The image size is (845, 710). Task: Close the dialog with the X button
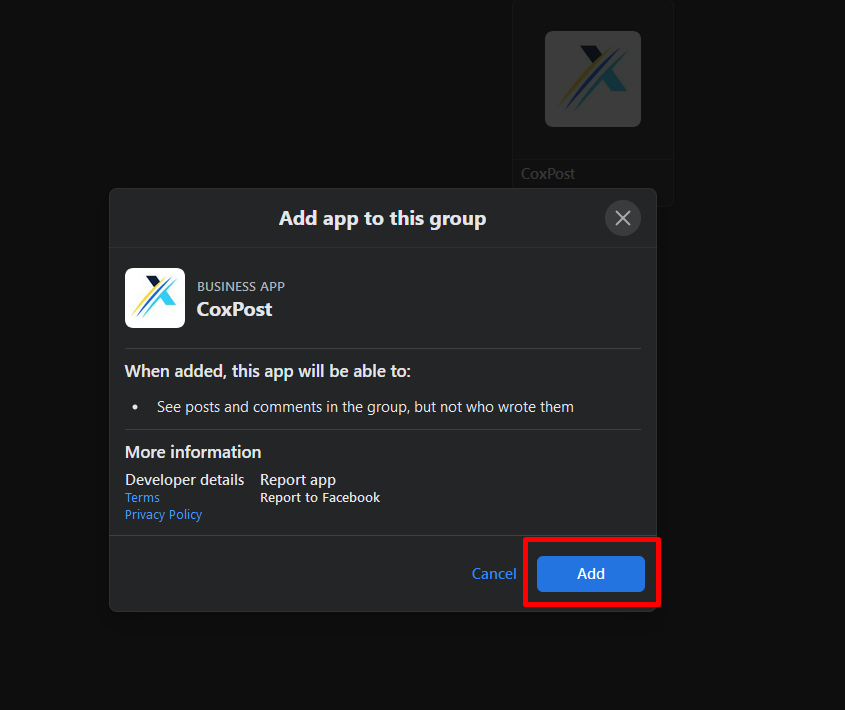tap(623, 218)
